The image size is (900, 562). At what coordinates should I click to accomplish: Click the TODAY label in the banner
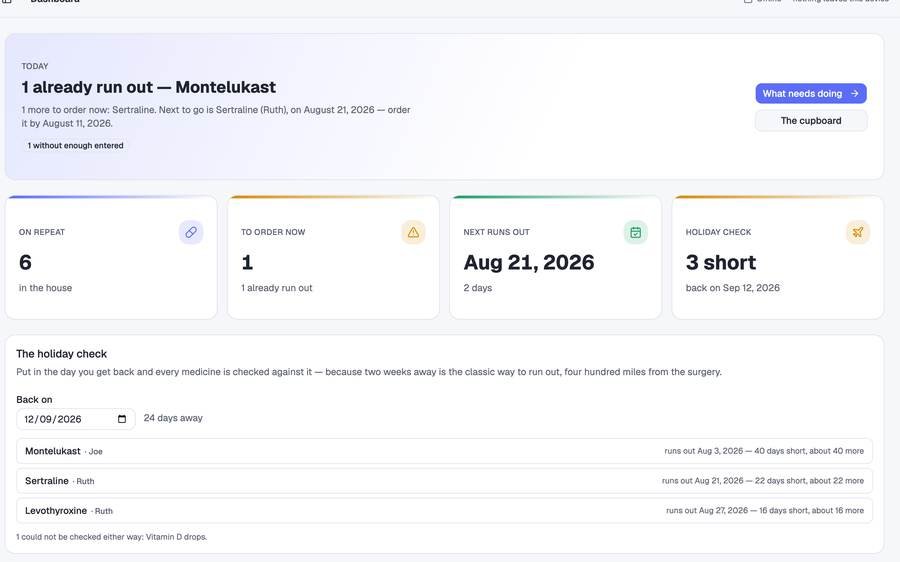coord(35,66)
